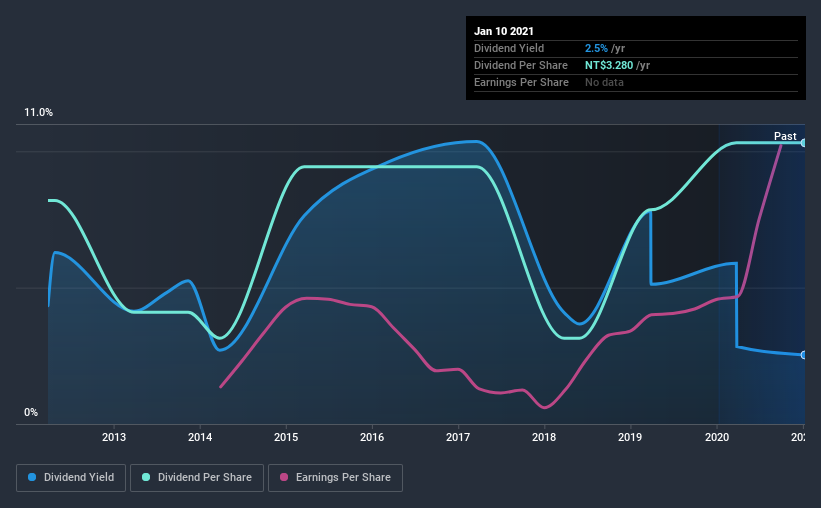Select the Dividend Yield endpoint marker

(x=804, y=355)
